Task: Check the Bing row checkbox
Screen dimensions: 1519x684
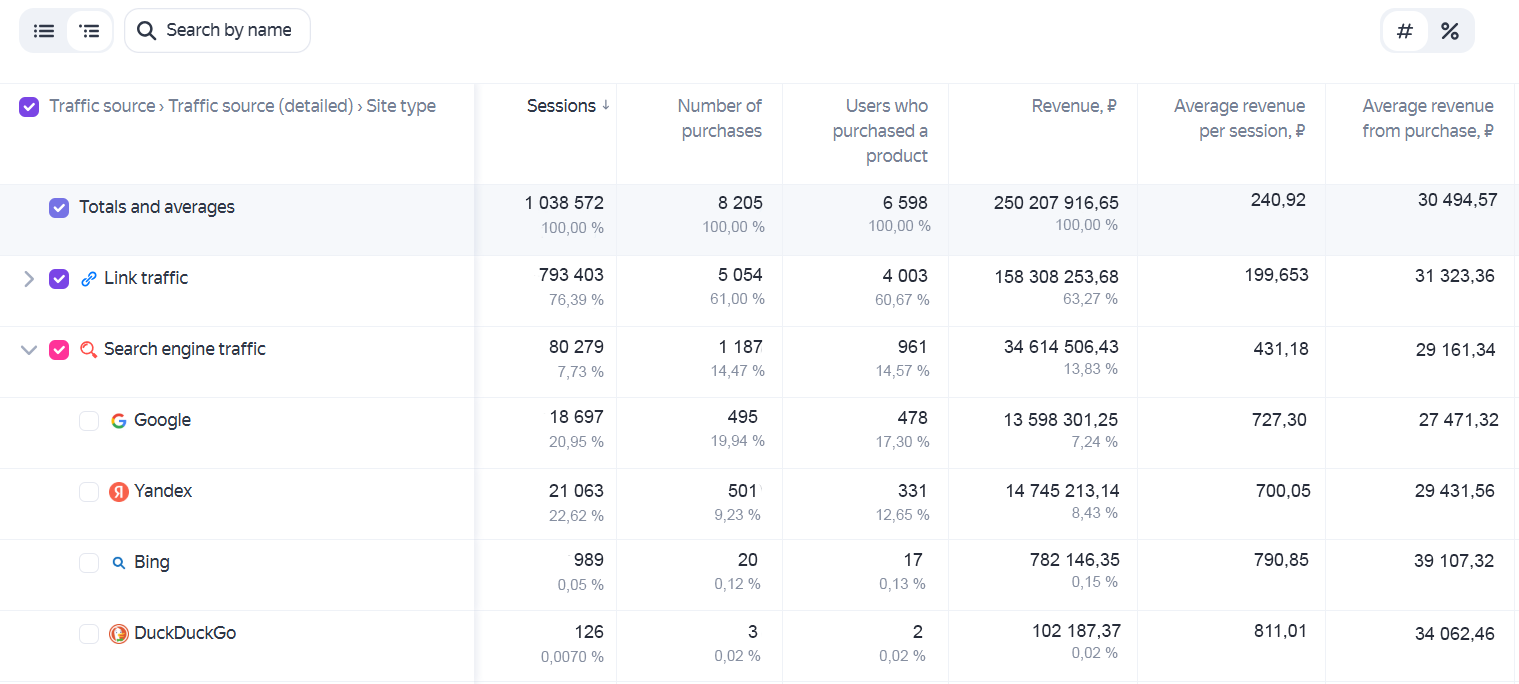Action: 89,563
